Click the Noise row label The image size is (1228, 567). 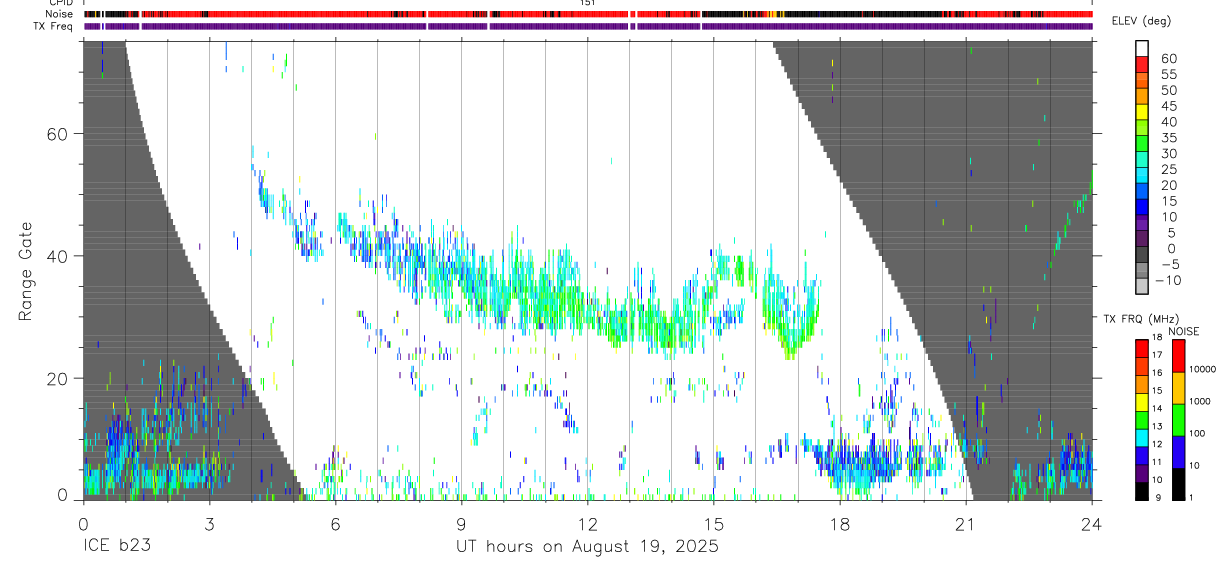coord(60,14)
